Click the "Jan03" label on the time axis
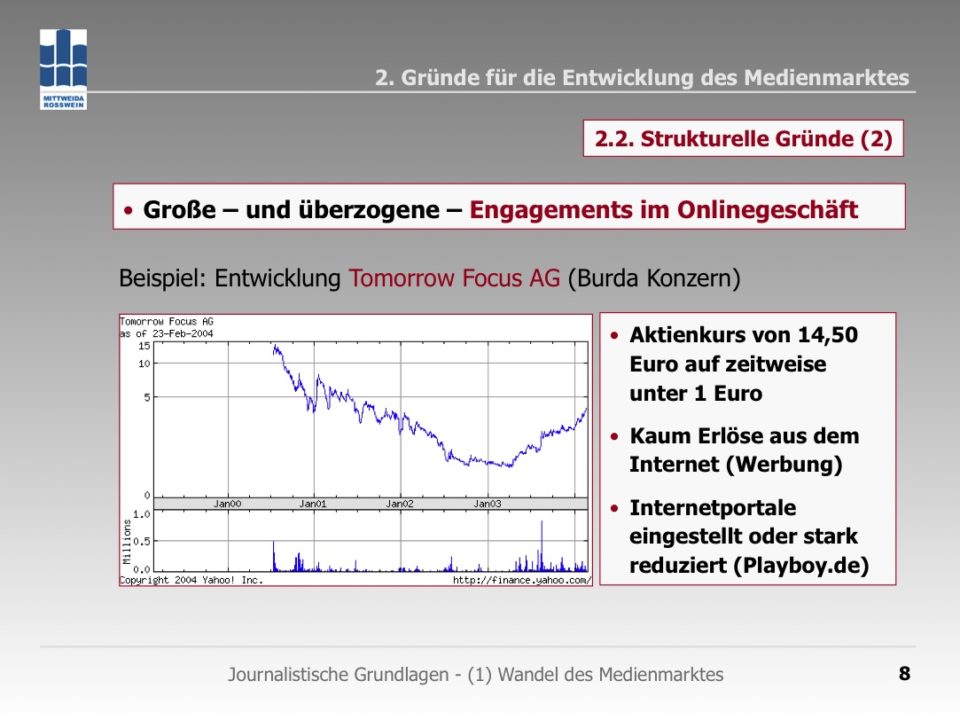The image size is (960, 720). tap(487, 504)
